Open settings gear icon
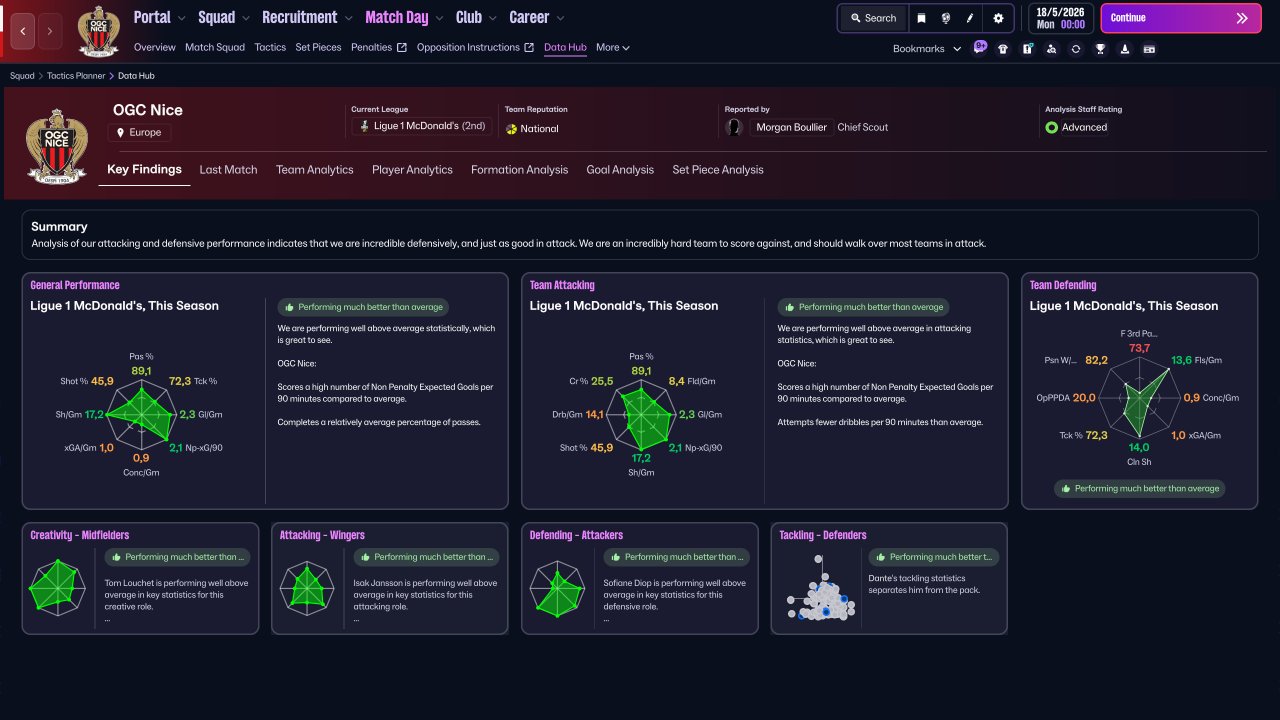Image resolution: width=1280 pixels, height=720 pixels. click(998, 18)
